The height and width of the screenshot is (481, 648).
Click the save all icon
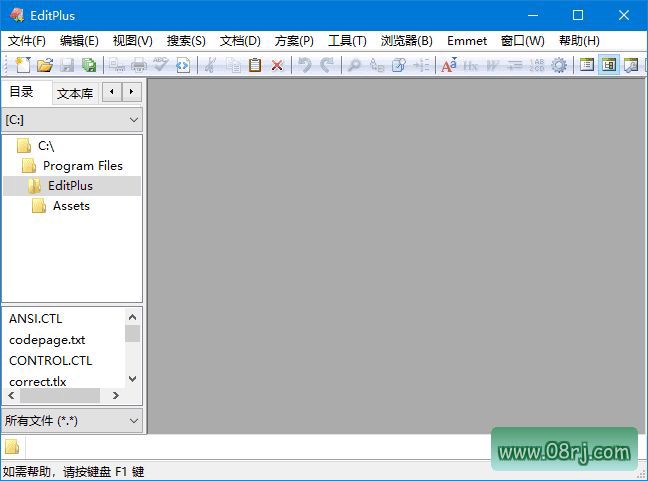click(x=88, y=65)
